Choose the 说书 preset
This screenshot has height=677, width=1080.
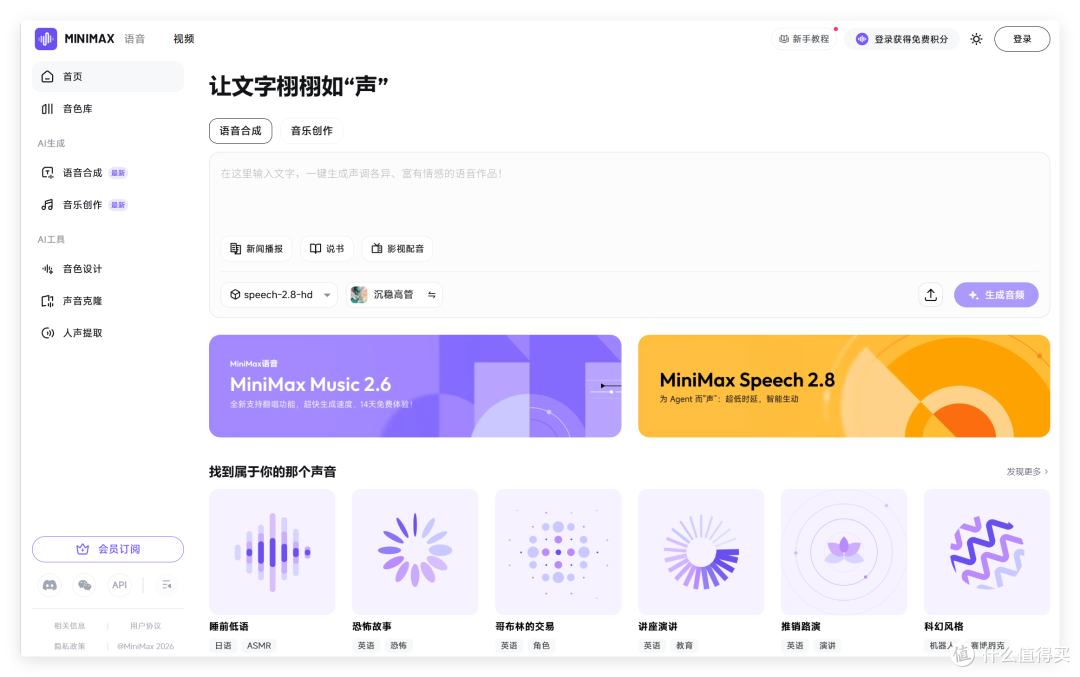[x=327, y=249]
